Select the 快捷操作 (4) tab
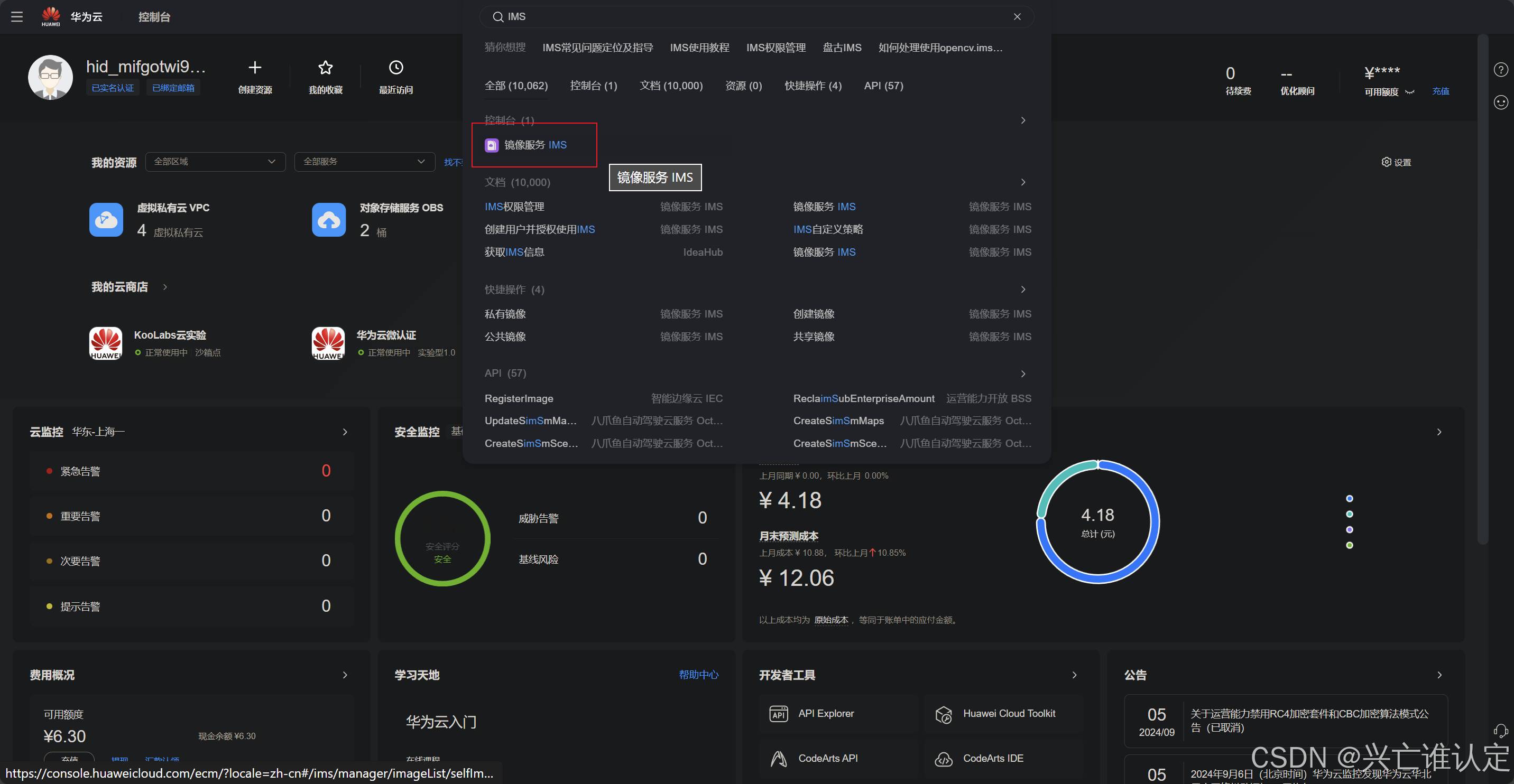 point(813,86)
